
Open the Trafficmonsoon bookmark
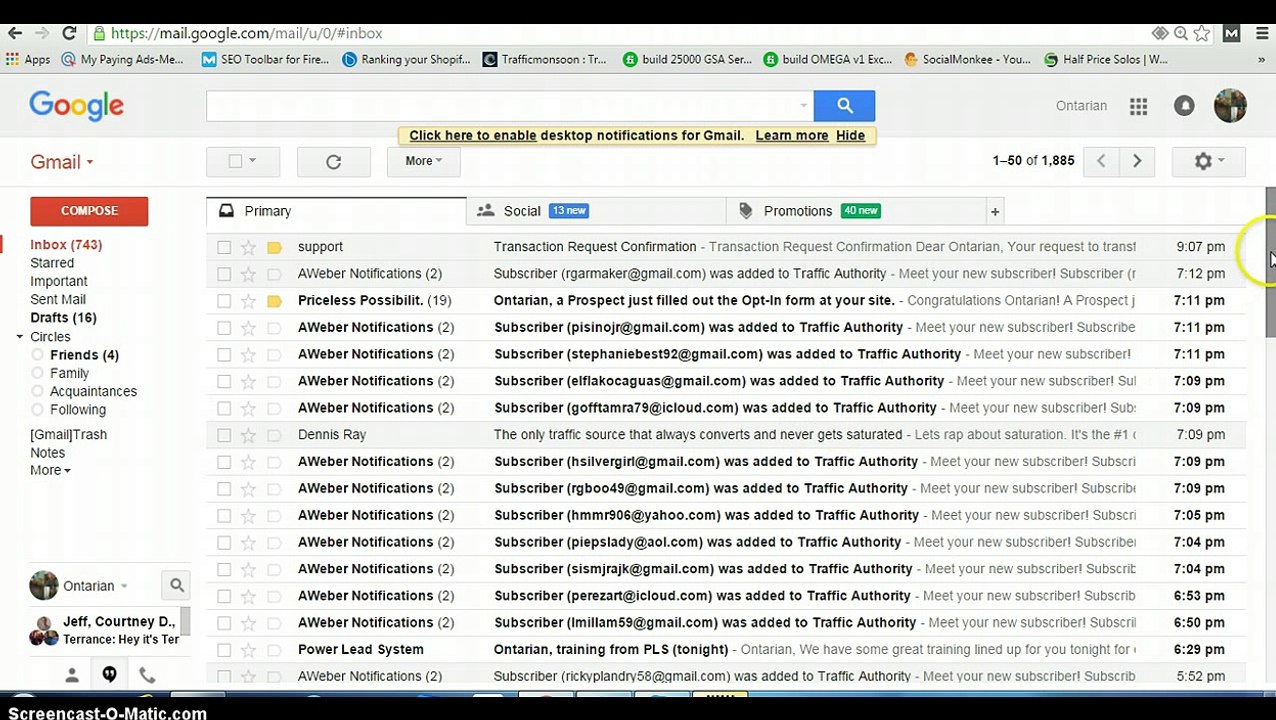point(544,59)
